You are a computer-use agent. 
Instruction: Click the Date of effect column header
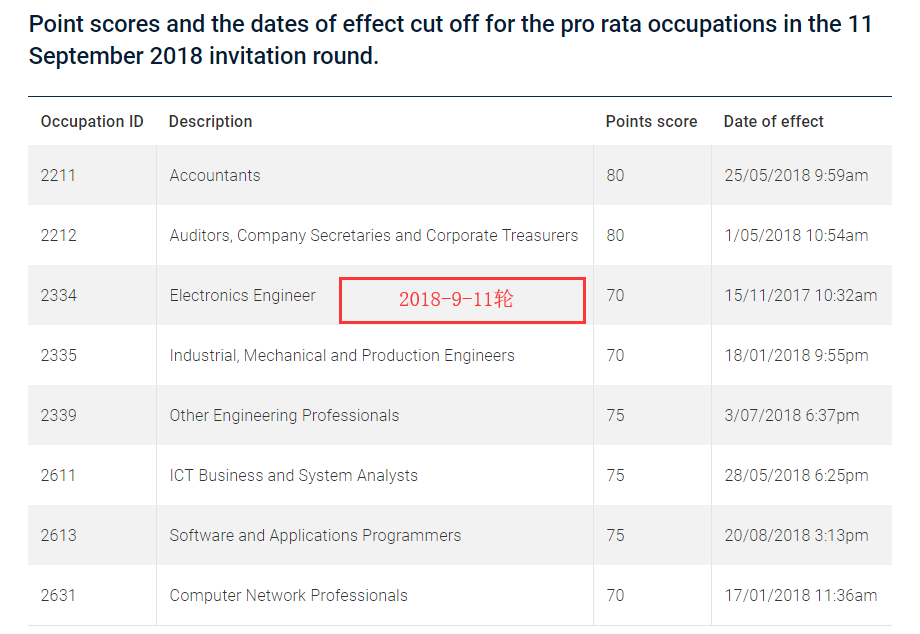pos(773,122)
